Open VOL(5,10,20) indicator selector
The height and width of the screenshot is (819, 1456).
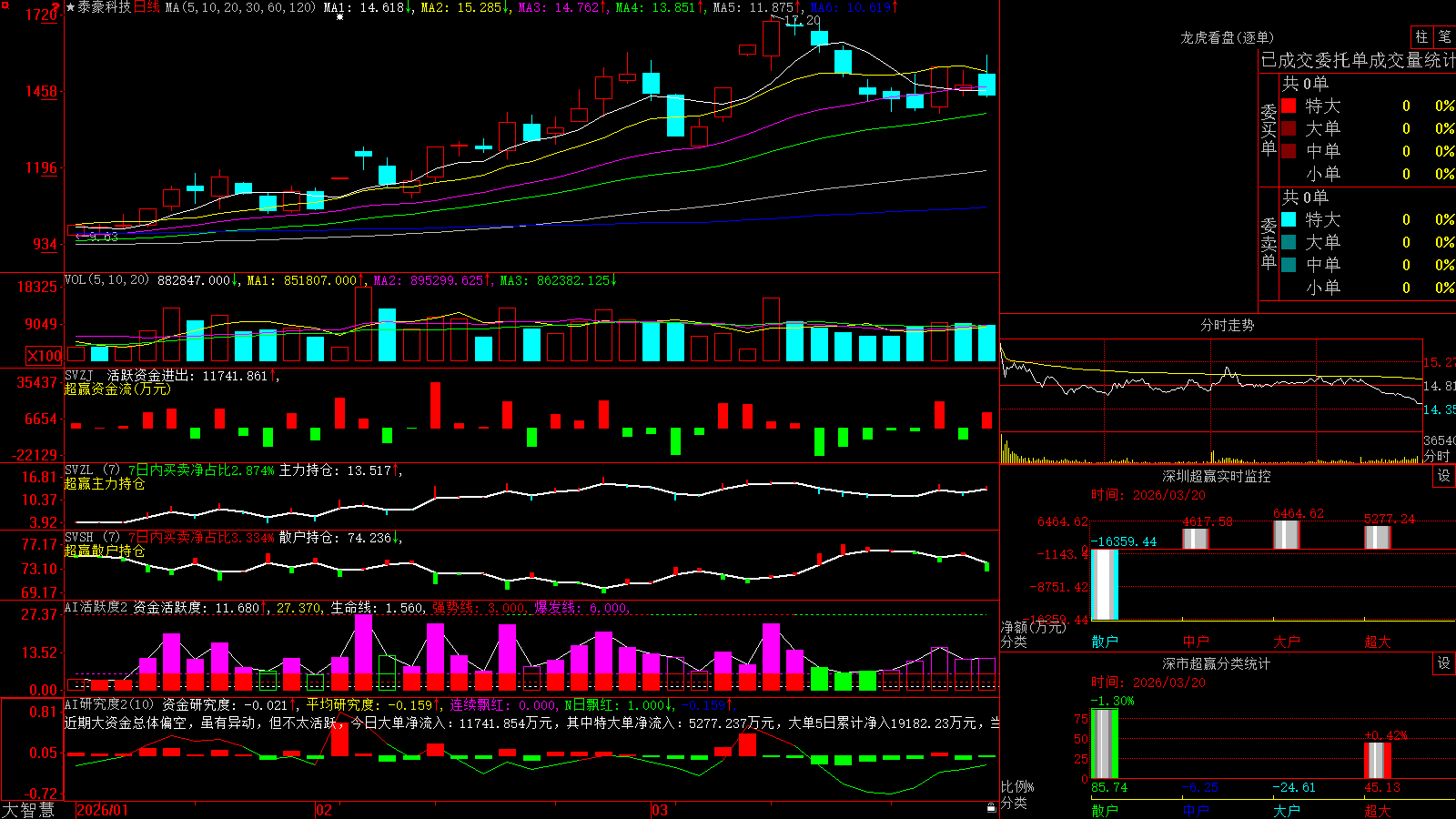(106, 280)
